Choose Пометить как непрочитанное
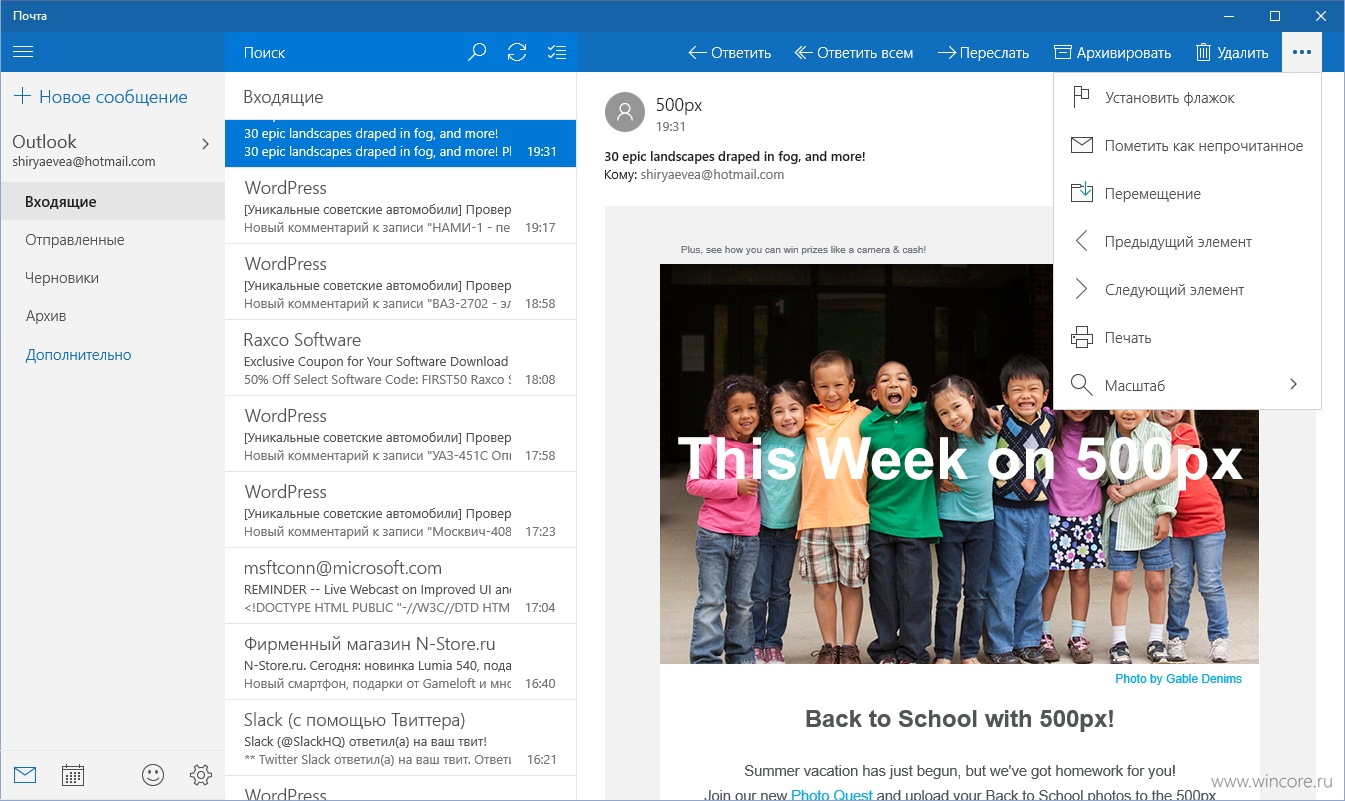Viewport: 1345px width, 801px height. click(x=1187, y=146)
